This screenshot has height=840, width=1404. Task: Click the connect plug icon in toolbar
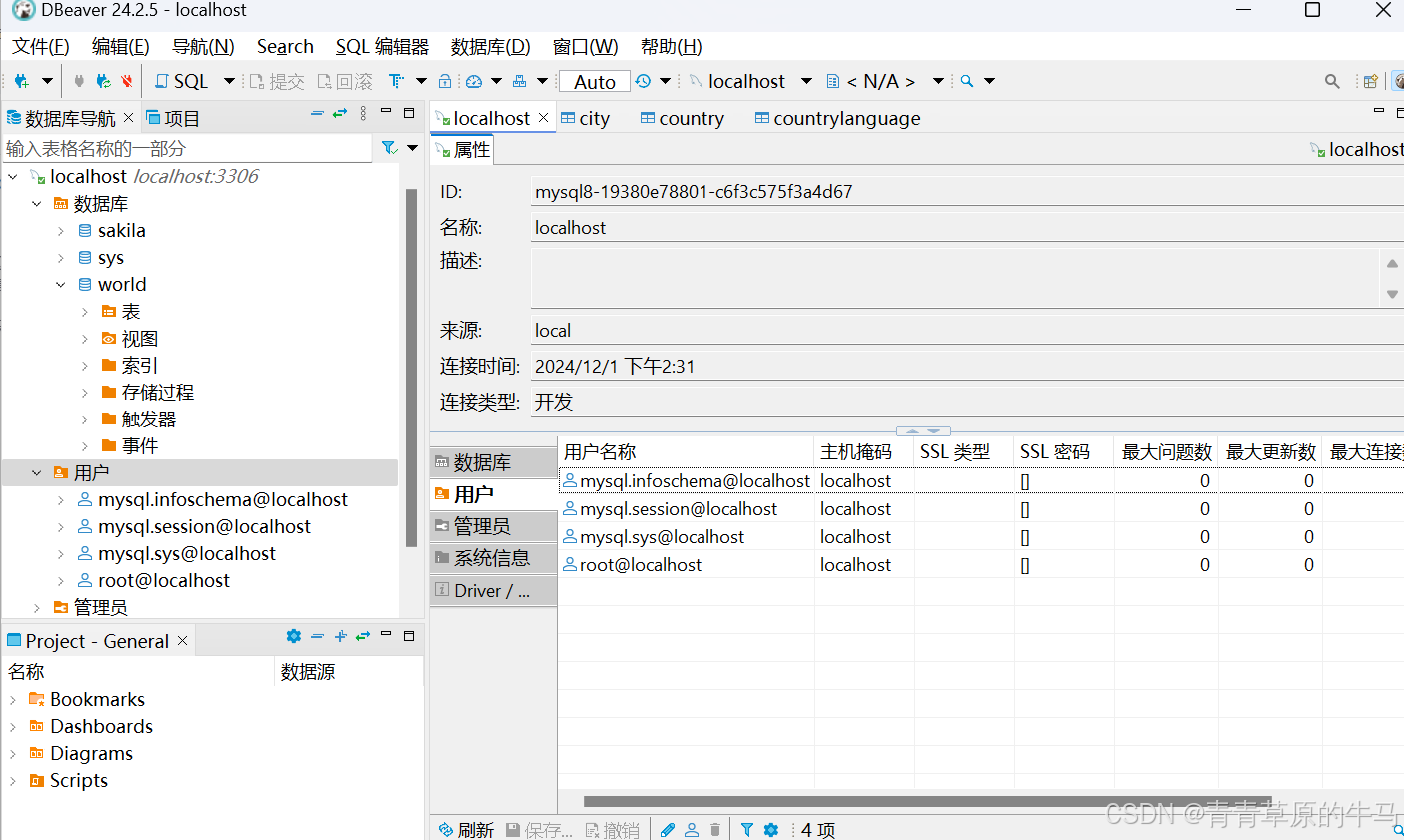point(79,81)
